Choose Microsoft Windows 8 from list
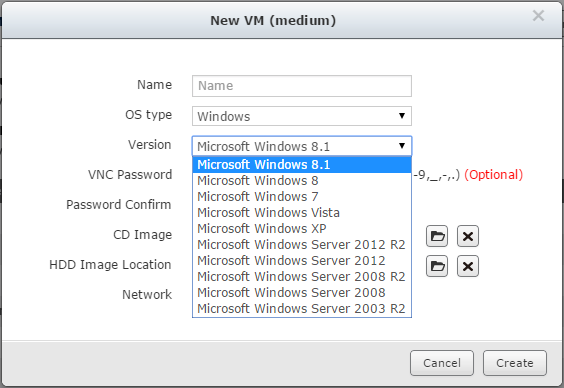Screen dimensions: 564x388 (x=302, y=181)
